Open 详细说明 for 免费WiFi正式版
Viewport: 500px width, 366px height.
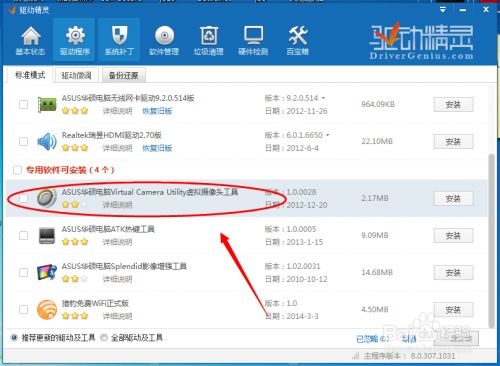click(x=117, y=316)
